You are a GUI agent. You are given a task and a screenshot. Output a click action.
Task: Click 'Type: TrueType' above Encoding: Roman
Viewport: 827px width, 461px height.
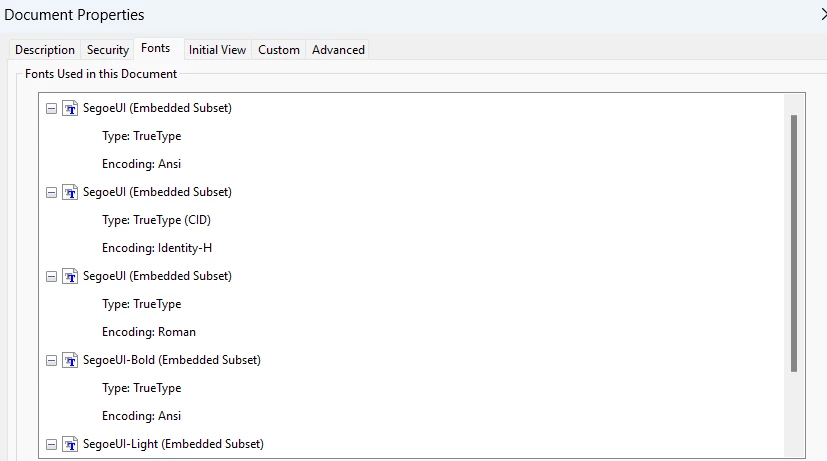pyautogui.click(x=141, y=304)
